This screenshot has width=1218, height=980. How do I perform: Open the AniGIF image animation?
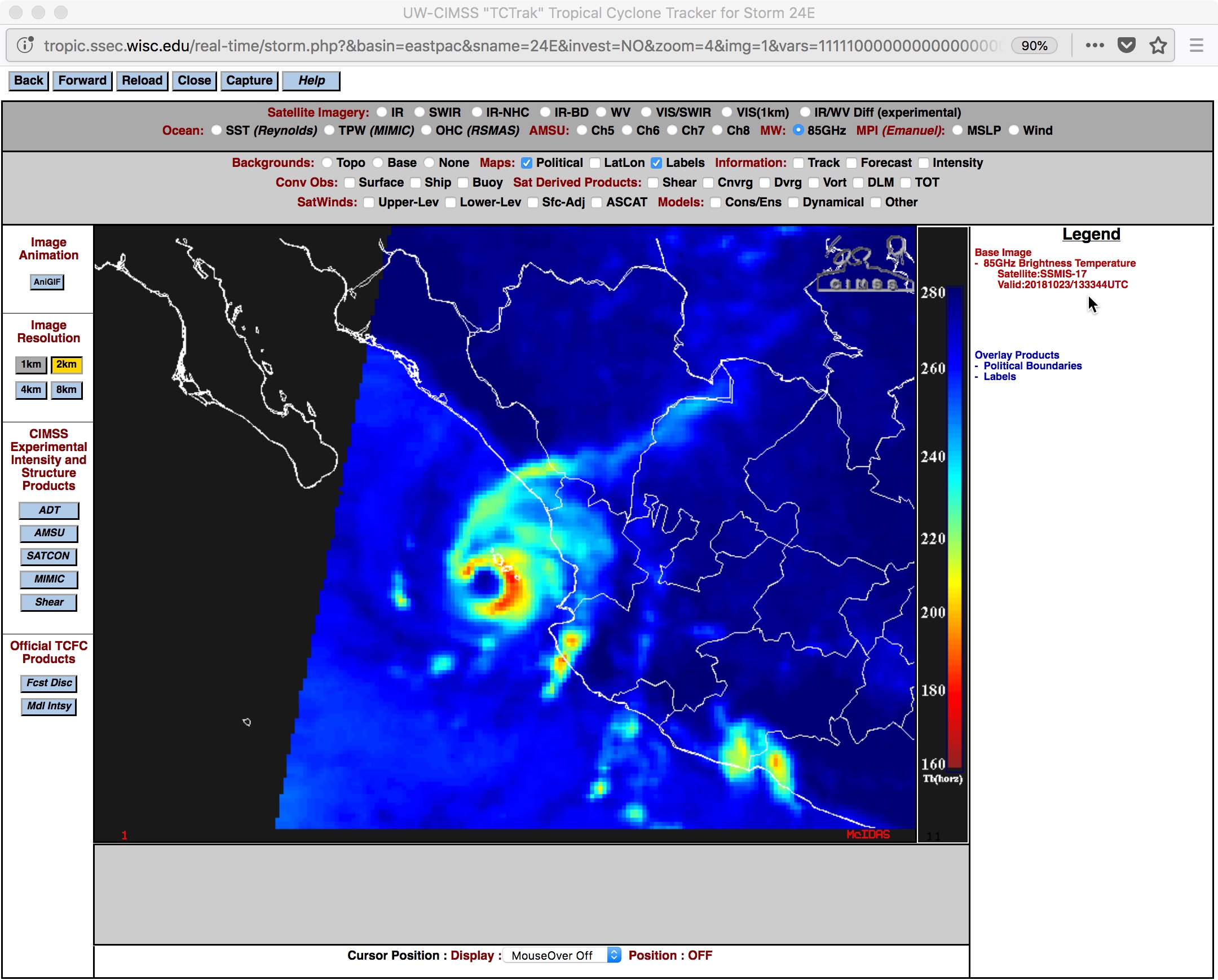(47, 282)
